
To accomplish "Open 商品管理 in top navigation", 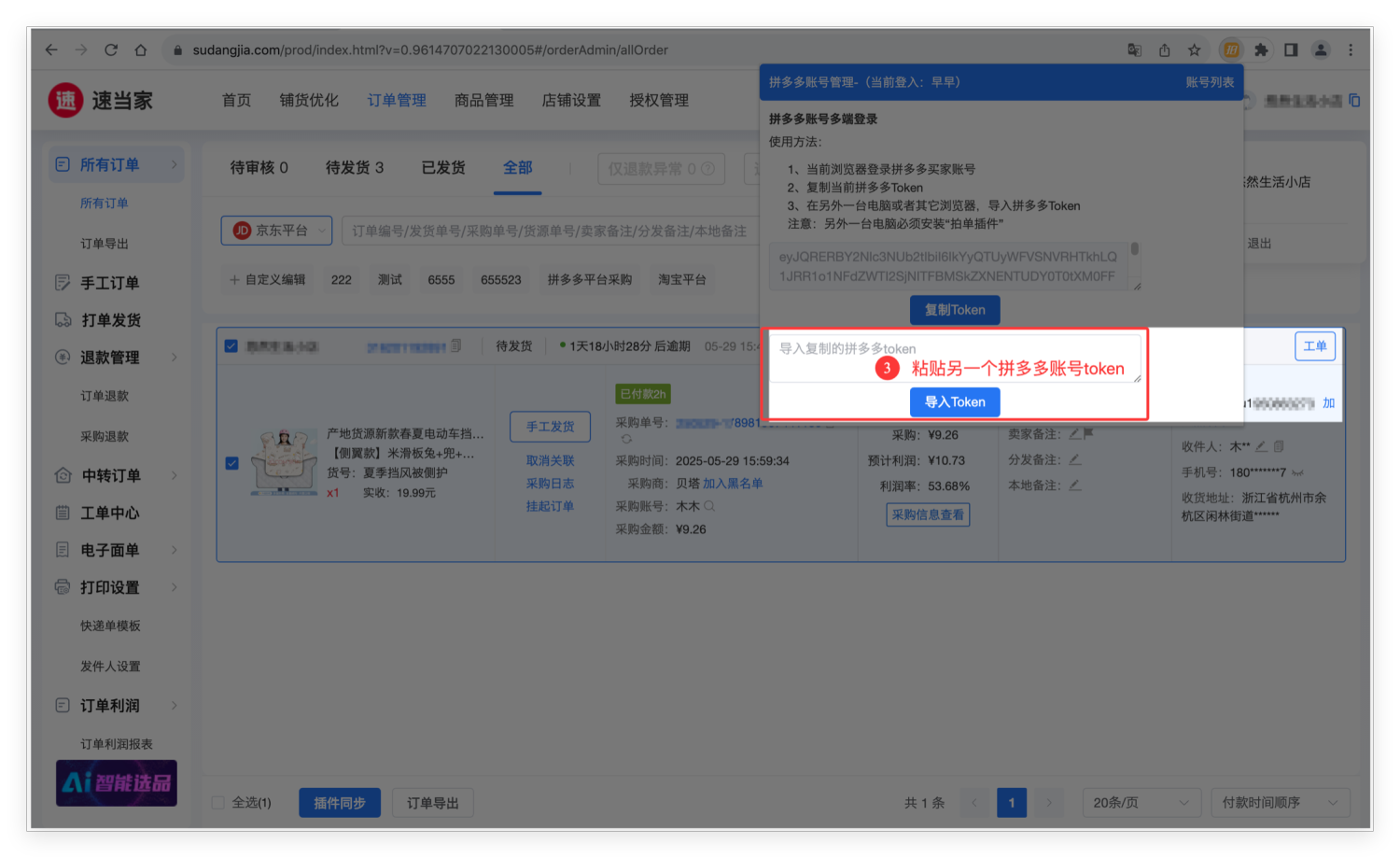I will point(483,100).
